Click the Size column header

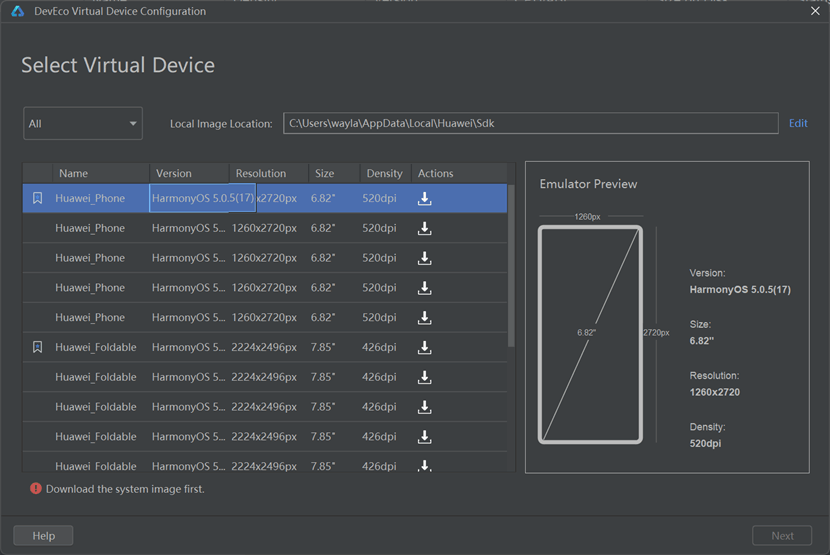point(334,173)
